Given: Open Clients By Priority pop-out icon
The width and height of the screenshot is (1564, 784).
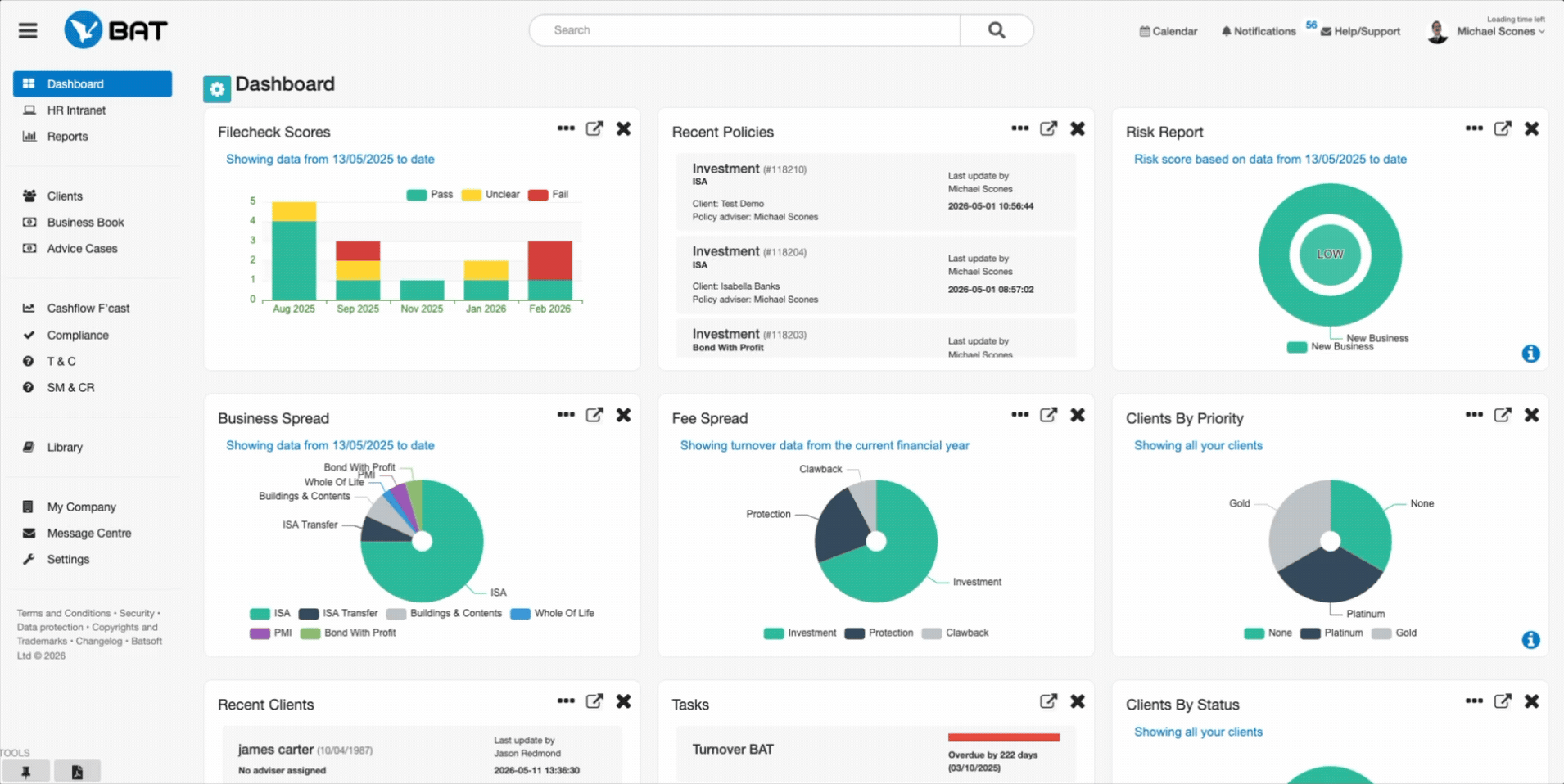Looking at the screenshot, I should (1503, 415).
